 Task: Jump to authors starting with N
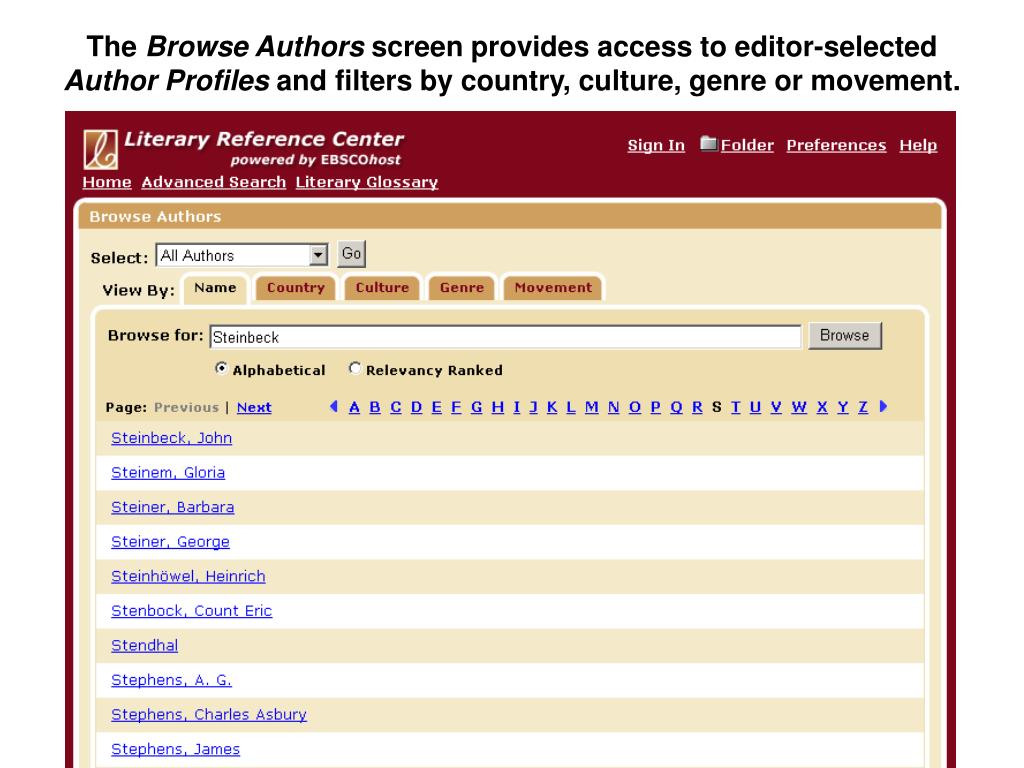pos(613,407)
